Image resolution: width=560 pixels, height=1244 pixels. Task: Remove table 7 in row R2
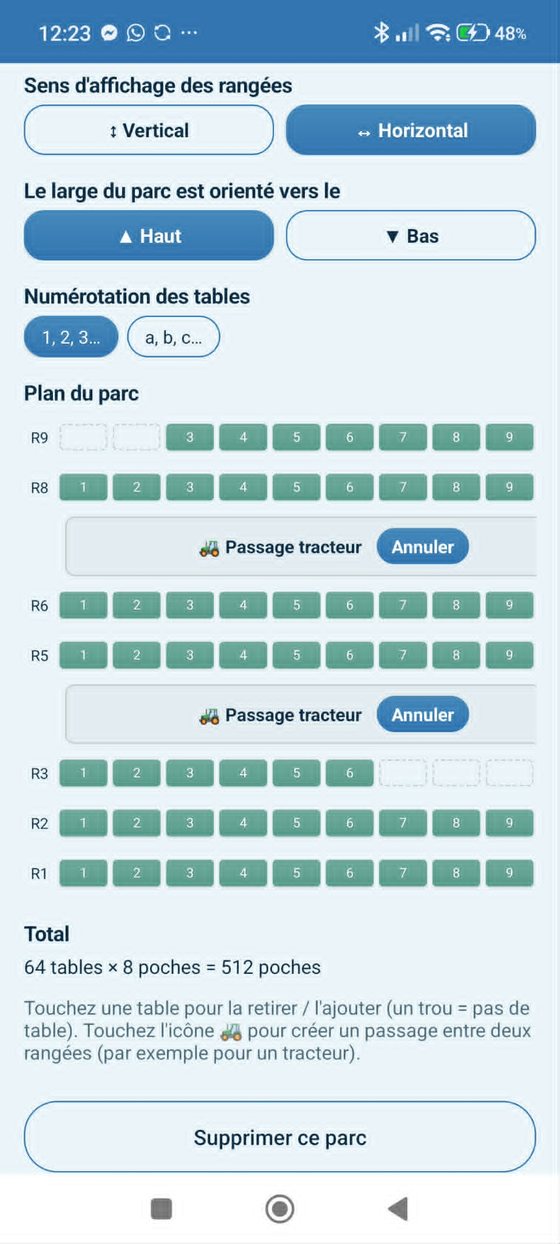pyautogui.click(x=403, y=823)
